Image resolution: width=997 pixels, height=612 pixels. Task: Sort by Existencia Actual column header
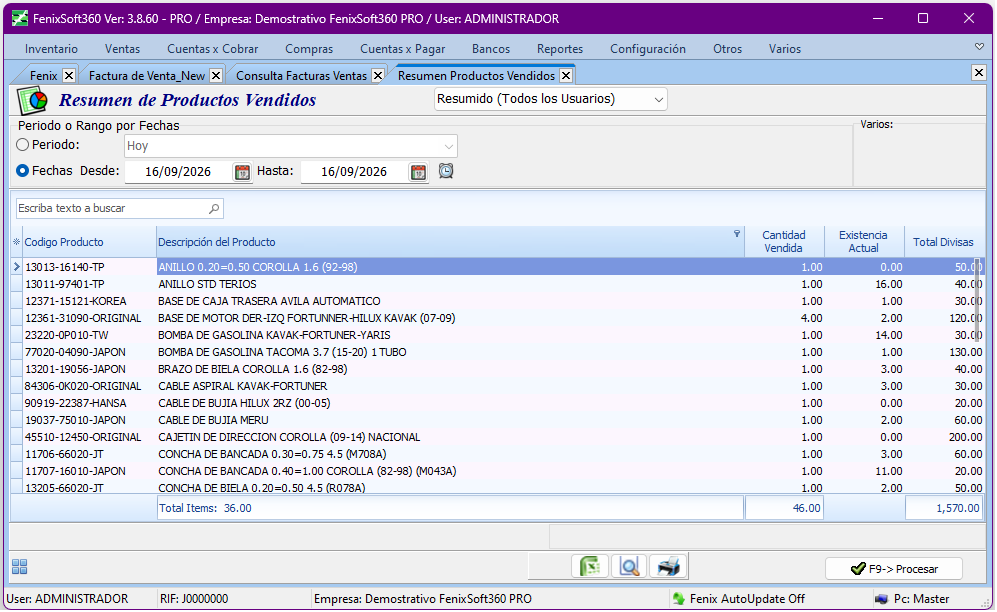(863, 242)
